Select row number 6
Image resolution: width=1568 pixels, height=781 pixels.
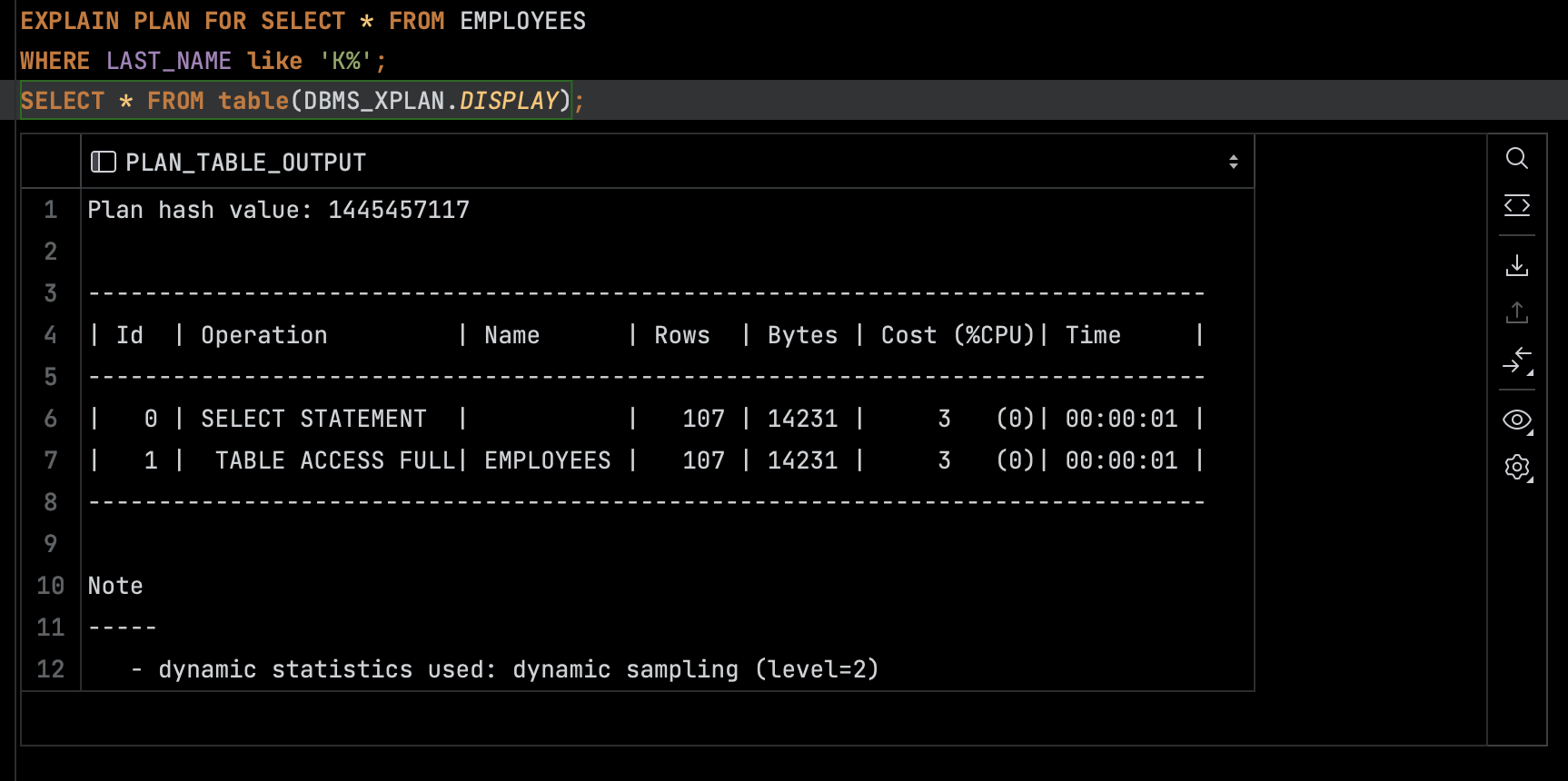point(51,419)
